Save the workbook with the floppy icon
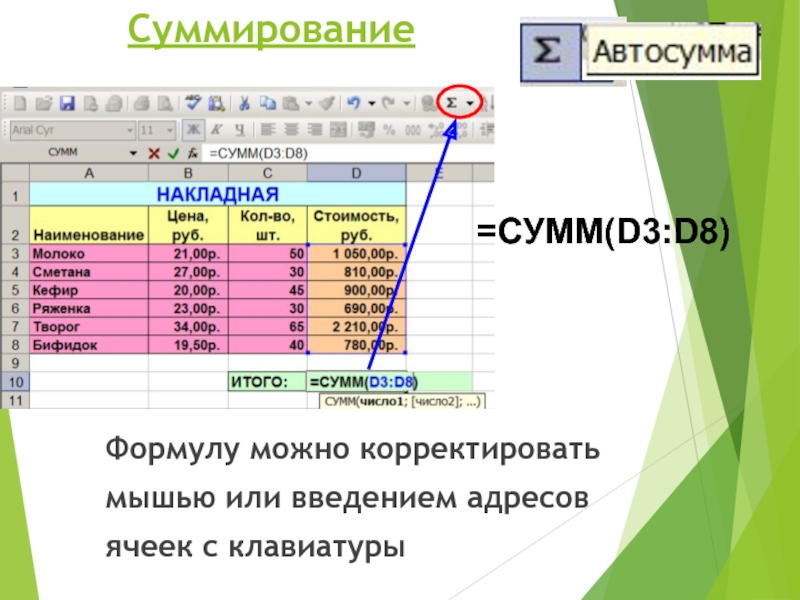800x600 pixels. (68, 104)
